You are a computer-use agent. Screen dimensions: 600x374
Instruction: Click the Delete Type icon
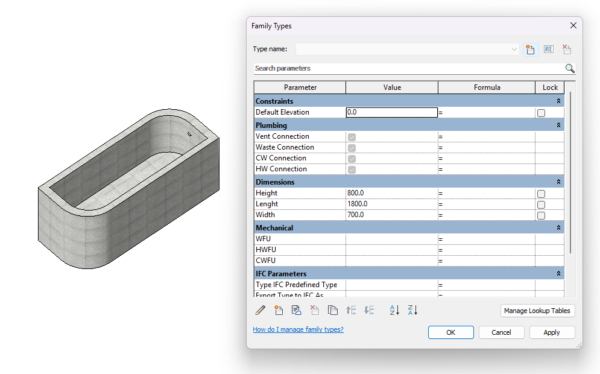point(566,49)
